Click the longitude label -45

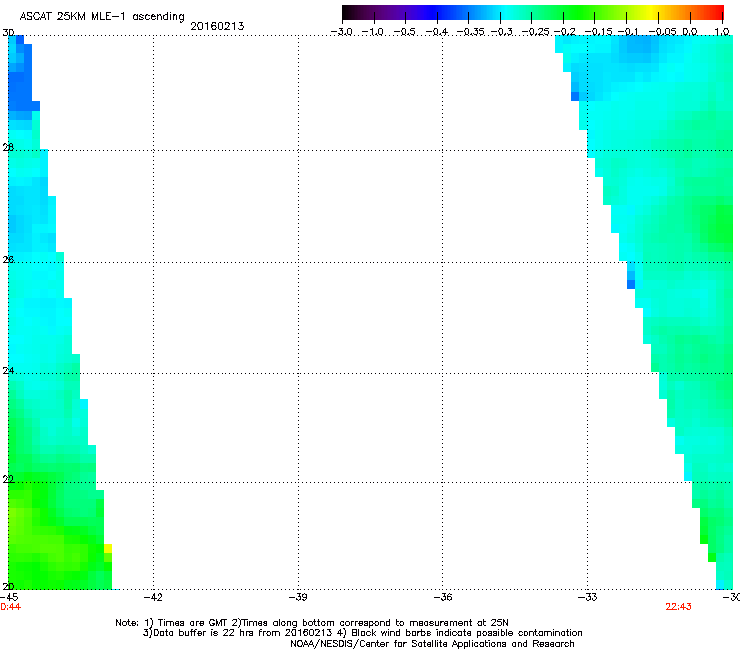pos(9,597)
